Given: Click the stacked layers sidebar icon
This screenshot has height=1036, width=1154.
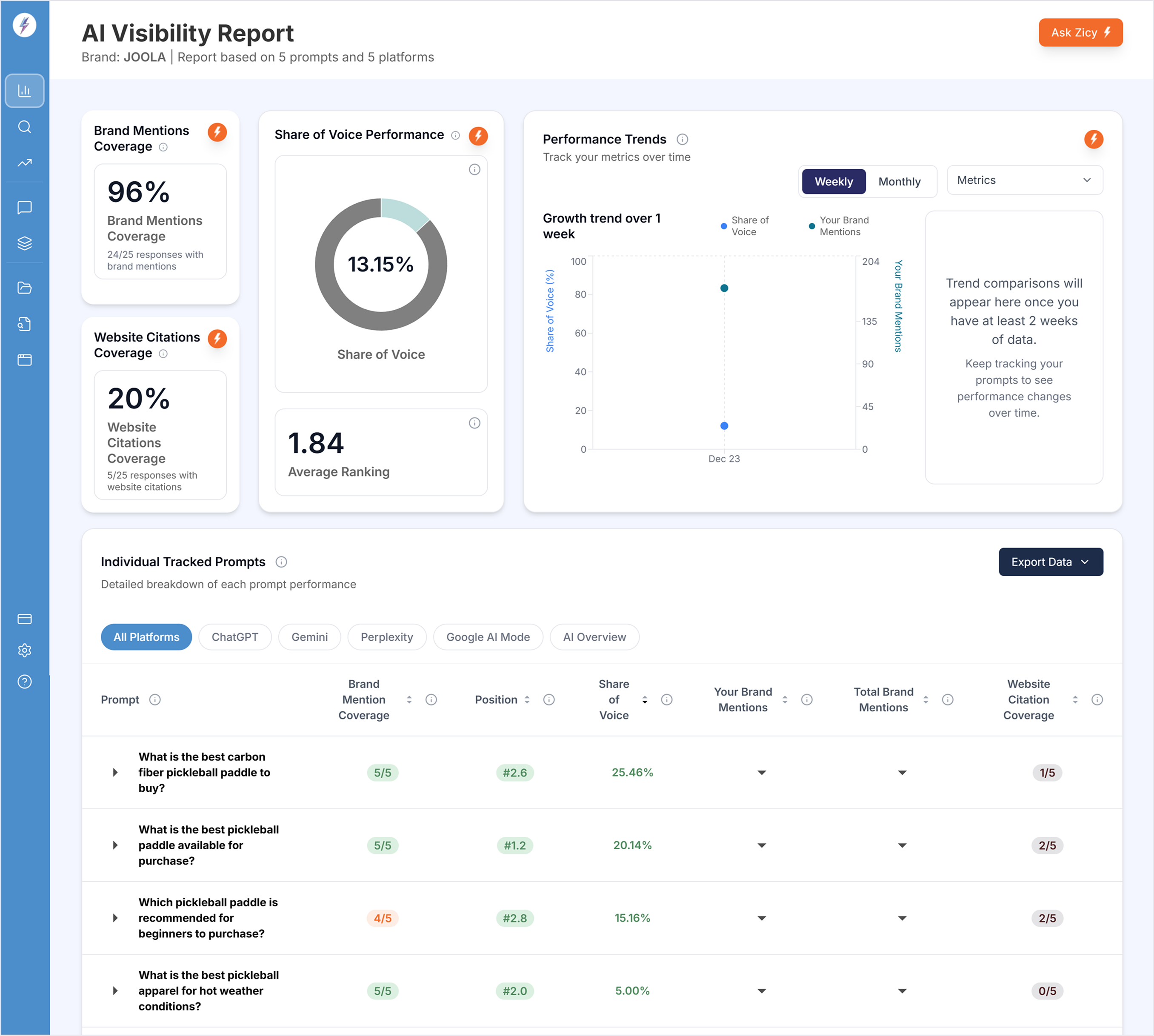Looking at the screenshot, I should tap(25, 243).
